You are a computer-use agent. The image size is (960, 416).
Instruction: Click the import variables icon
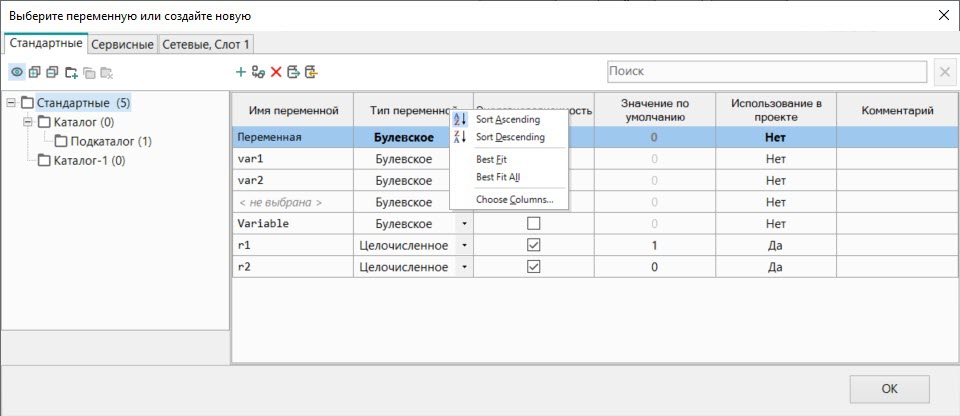coord(311,72)
